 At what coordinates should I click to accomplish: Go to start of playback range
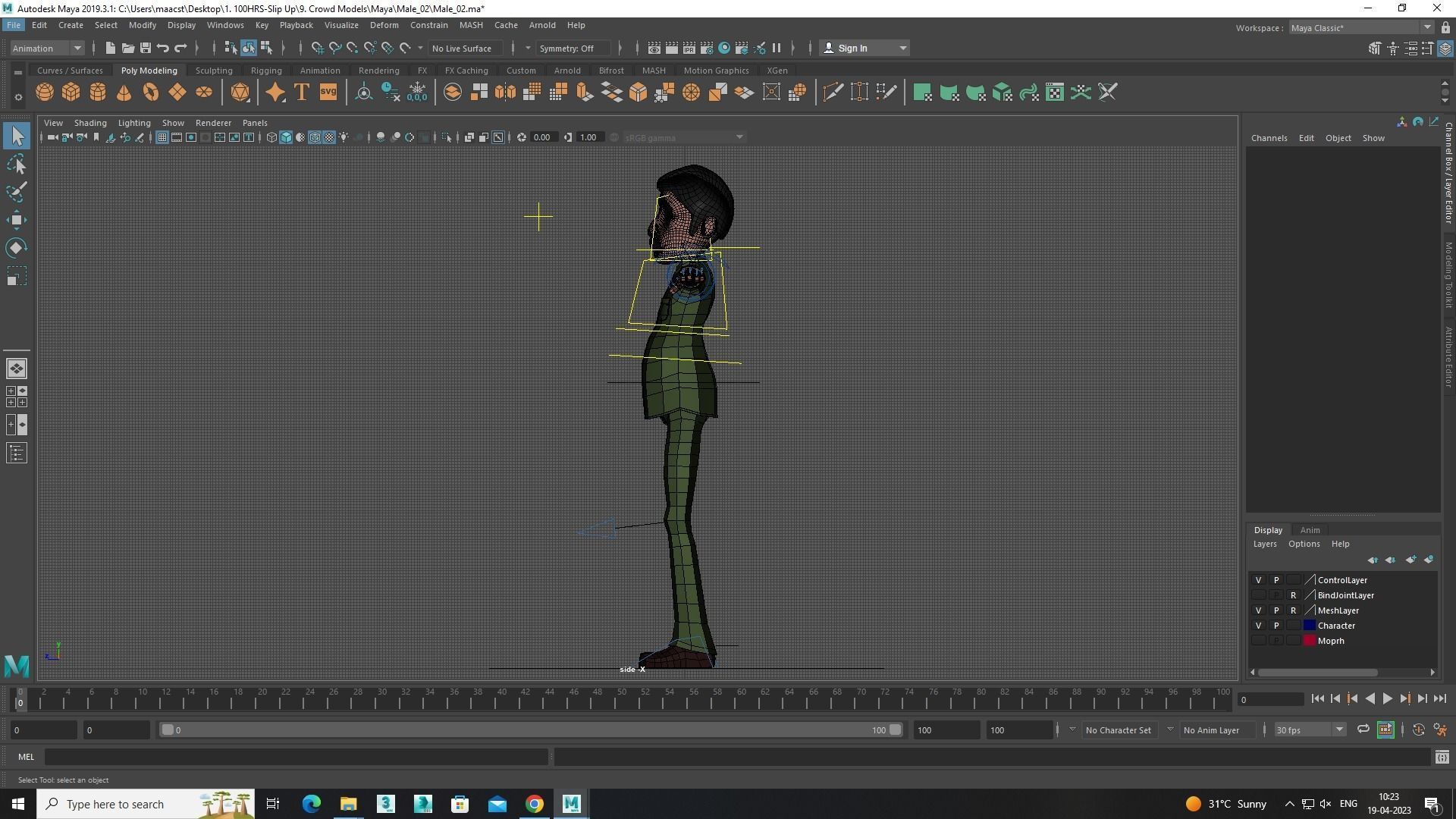pyautogui.click(x=1318, y=699)
